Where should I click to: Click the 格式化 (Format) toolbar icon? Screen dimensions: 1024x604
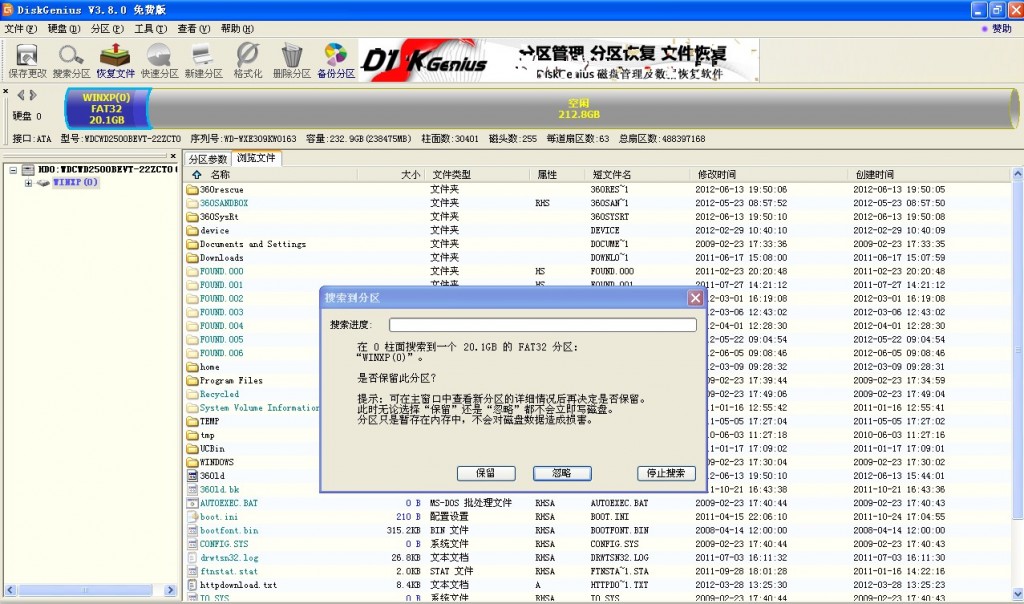(246, 62)
